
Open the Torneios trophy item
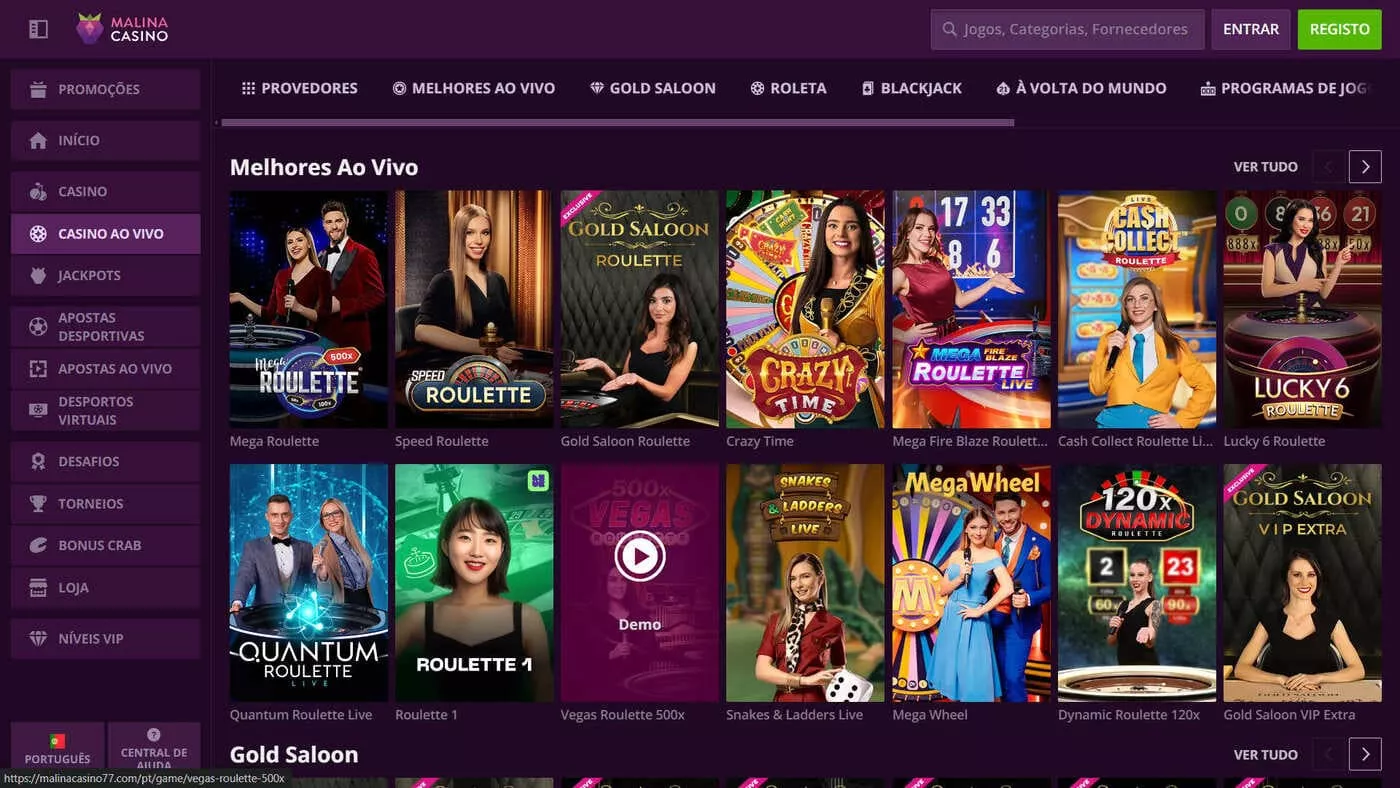tap(105, 503)
